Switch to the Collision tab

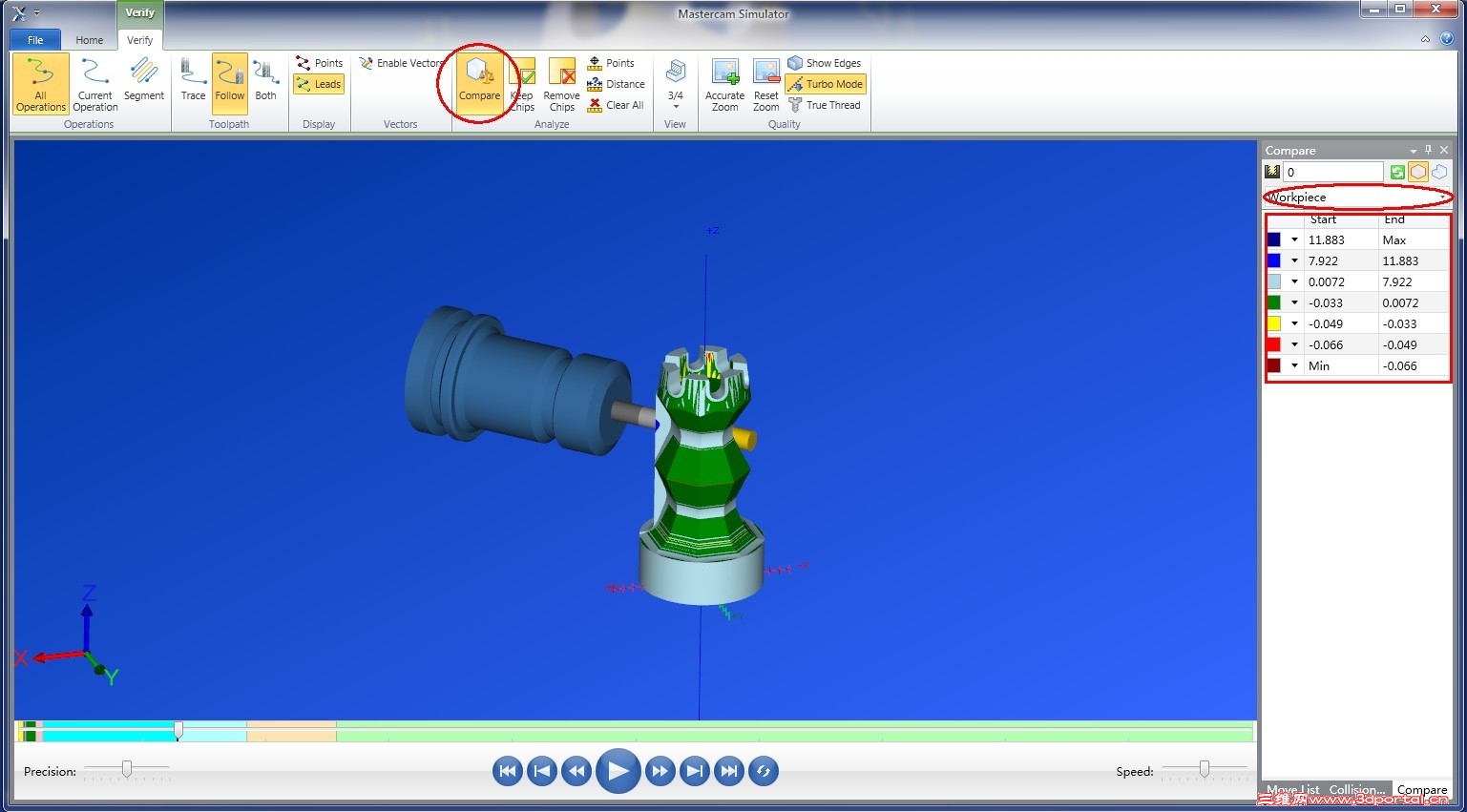pos(1357,790)
